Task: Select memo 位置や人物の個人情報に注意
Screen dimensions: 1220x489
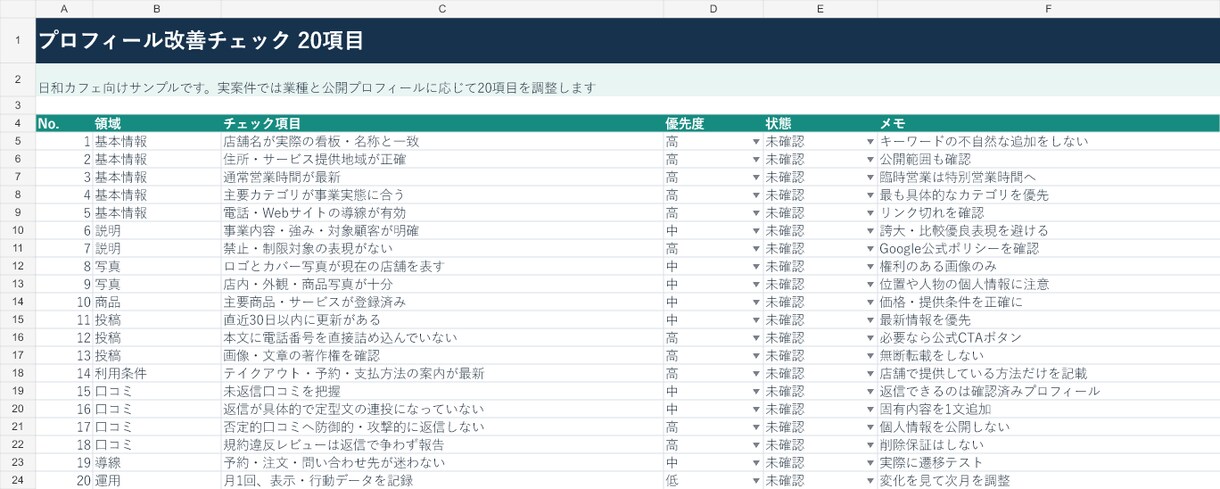Action: click(x=1048, y=285)
